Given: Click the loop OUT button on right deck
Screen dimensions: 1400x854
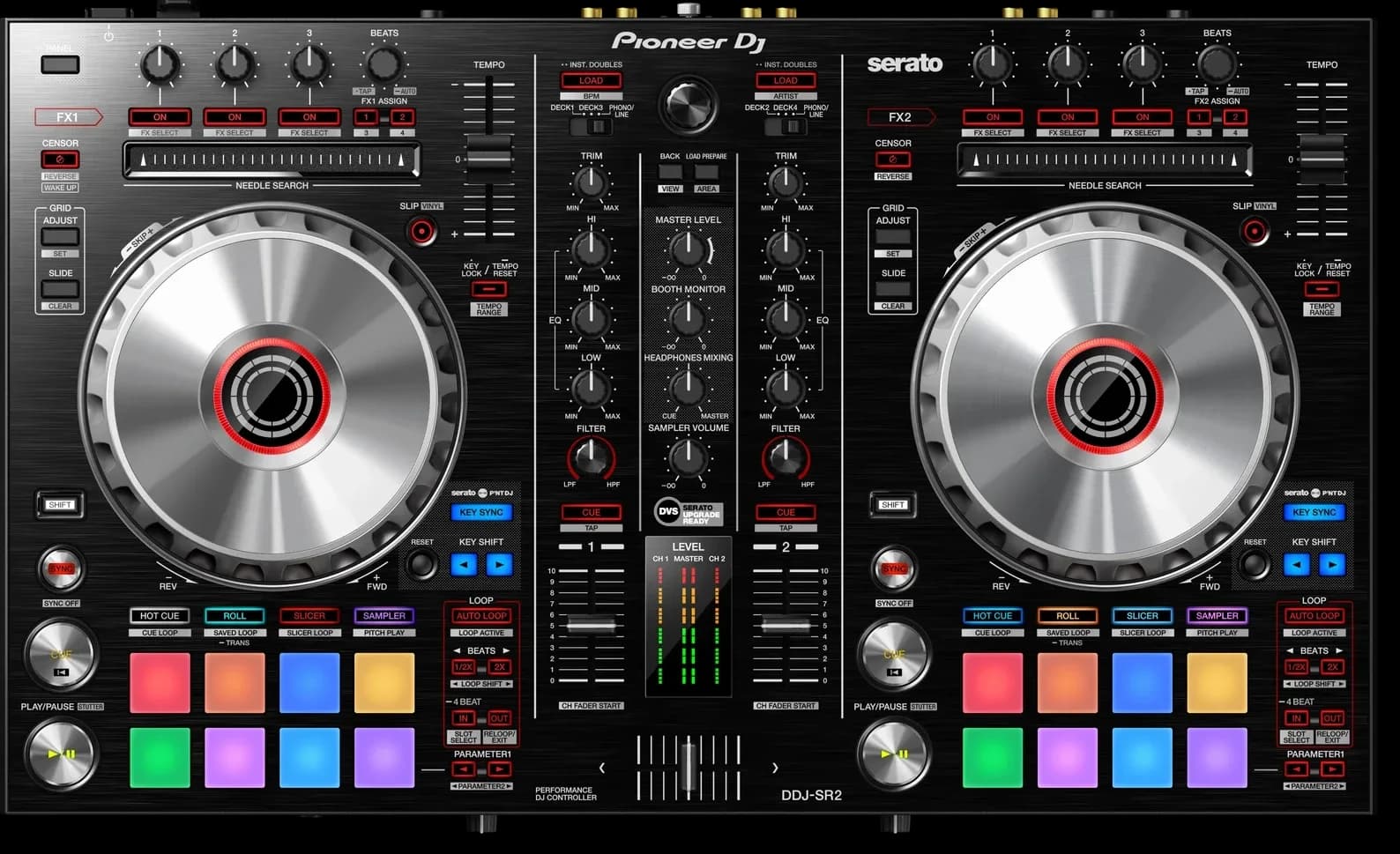Looking at the screenshot, I should coord(1332,718).
